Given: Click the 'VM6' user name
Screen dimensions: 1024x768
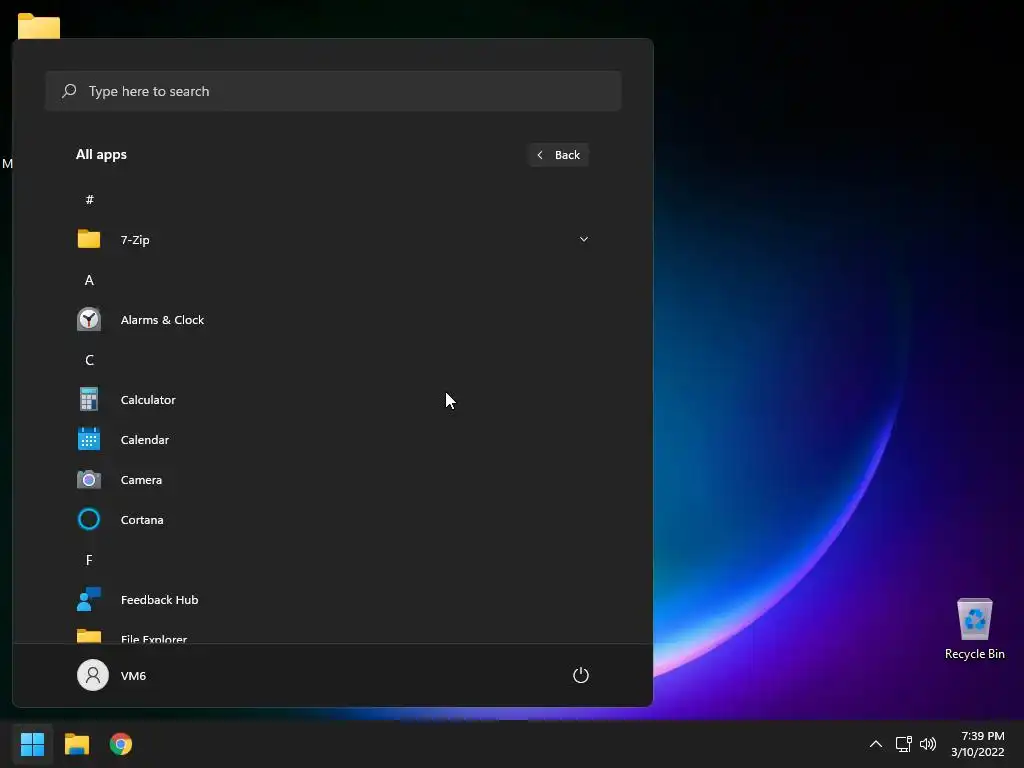Looking at the screenshot, I should pyautogui.click(x=133, y=676).
